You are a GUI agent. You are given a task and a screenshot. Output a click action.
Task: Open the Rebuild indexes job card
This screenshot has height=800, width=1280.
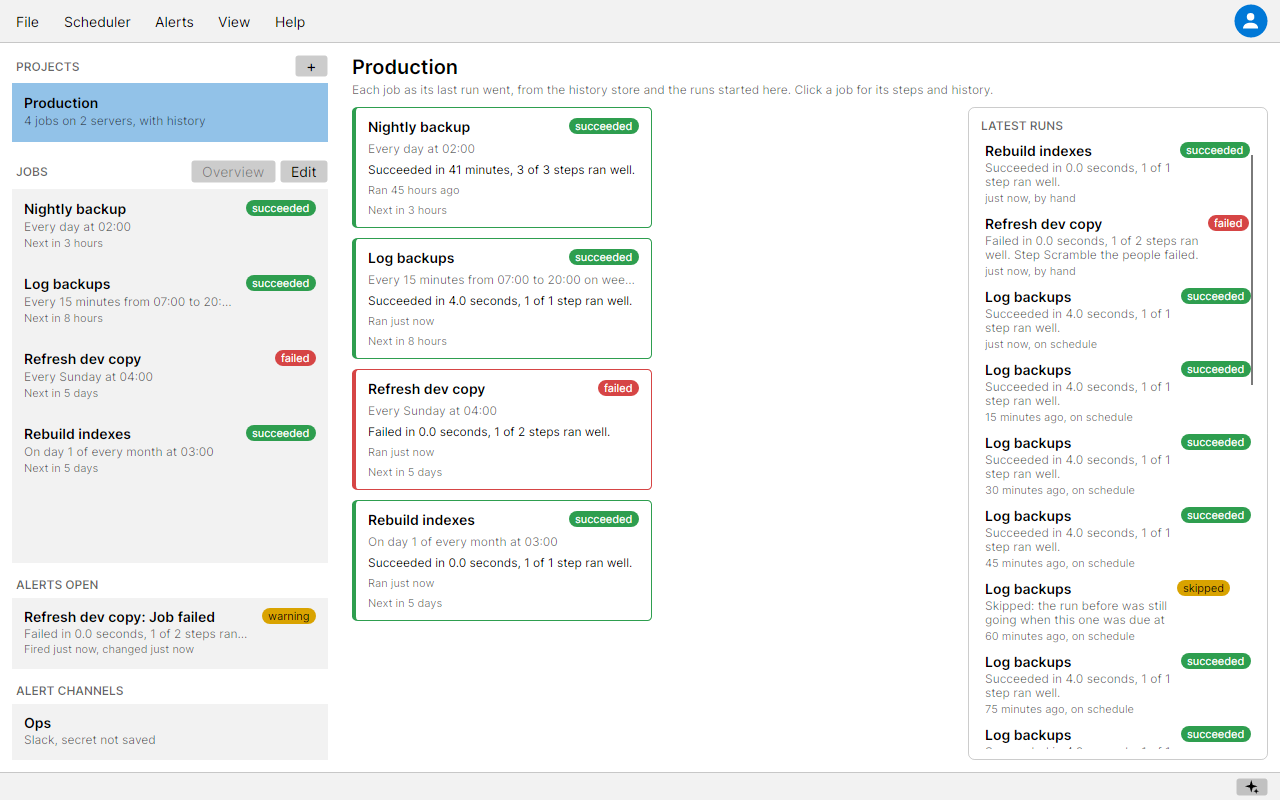[x=502, y=561]
